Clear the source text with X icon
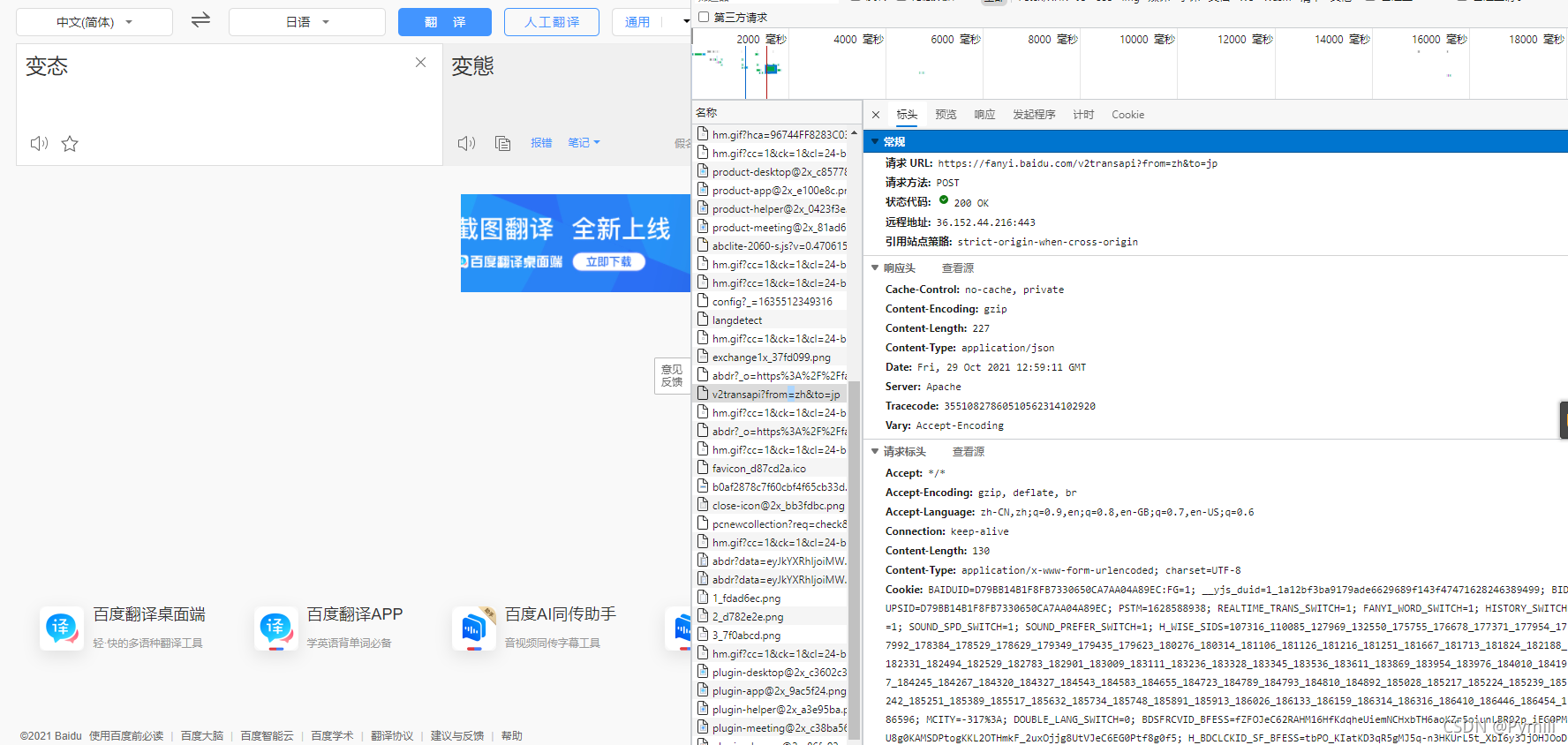 [x=420, y=63]
